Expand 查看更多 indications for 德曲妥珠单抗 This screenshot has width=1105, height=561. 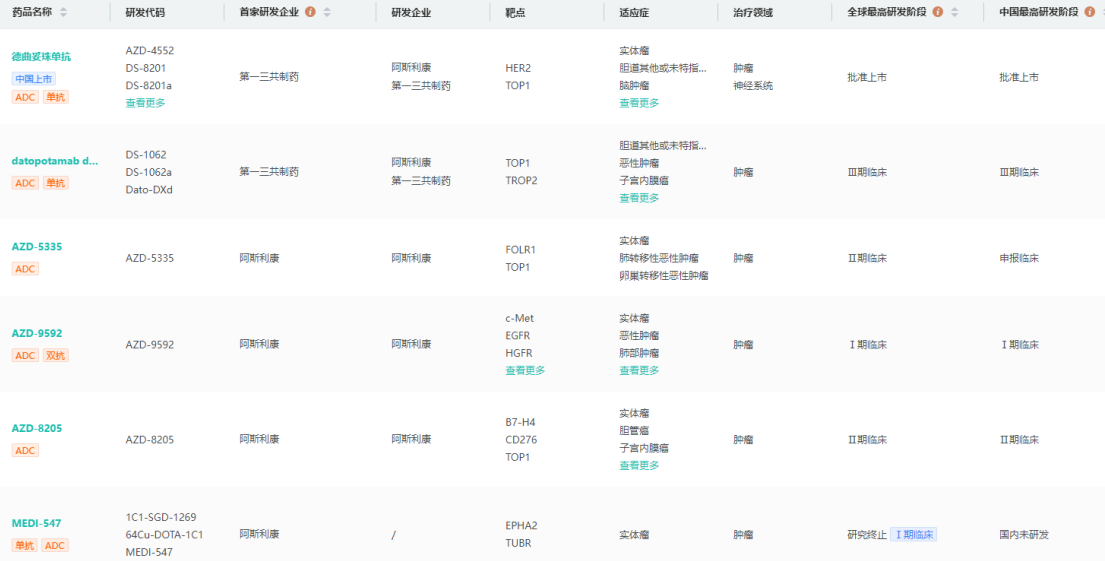(639, 103)
